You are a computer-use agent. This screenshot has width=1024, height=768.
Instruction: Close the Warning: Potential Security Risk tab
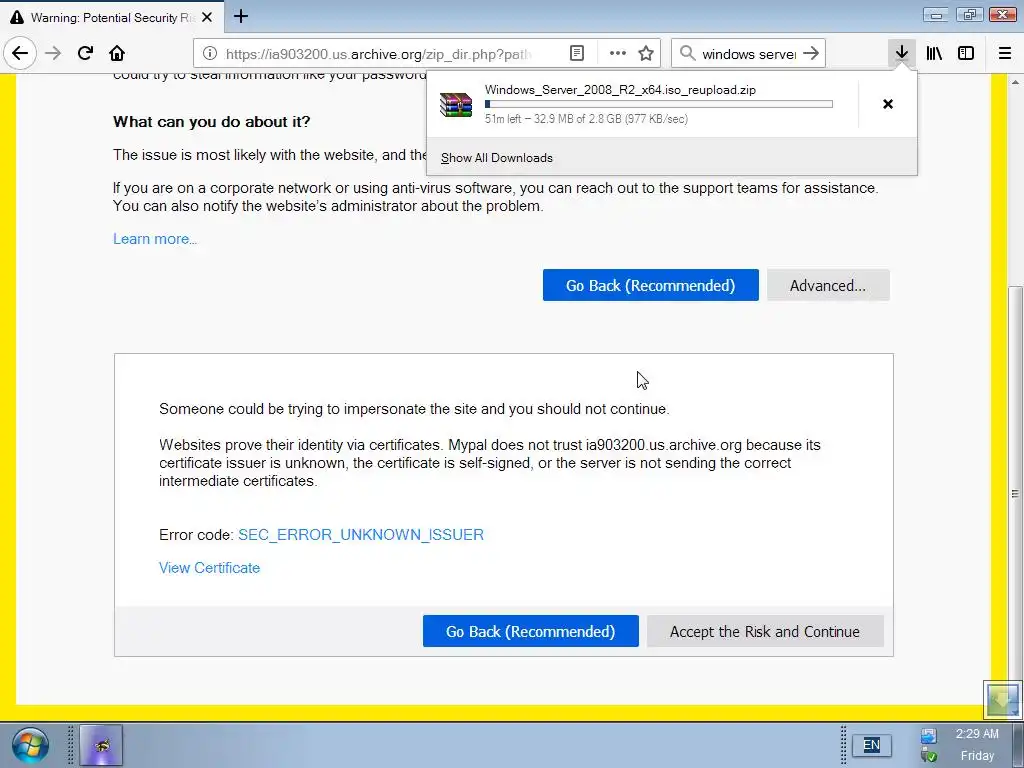[207, 17]
